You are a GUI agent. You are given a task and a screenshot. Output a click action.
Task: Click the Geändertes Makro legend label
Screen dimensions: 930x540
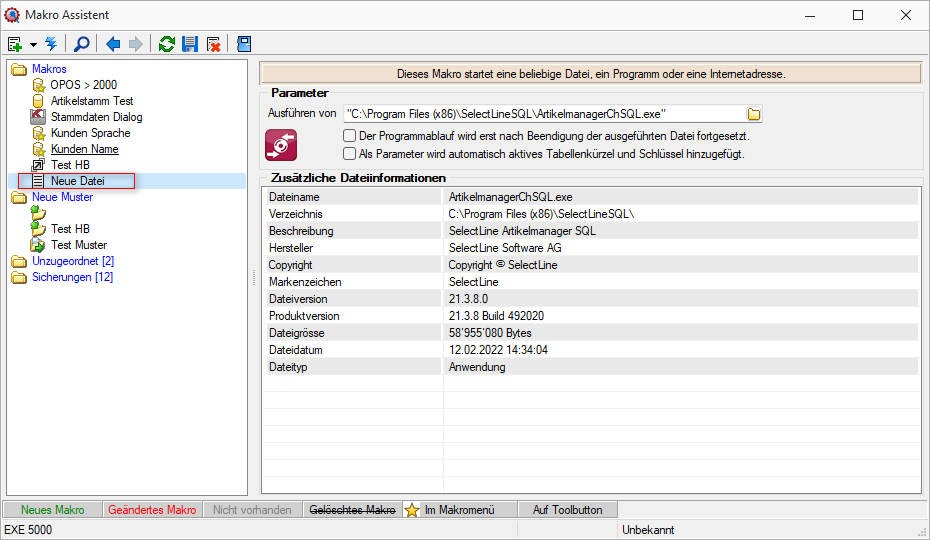(152, 510)
